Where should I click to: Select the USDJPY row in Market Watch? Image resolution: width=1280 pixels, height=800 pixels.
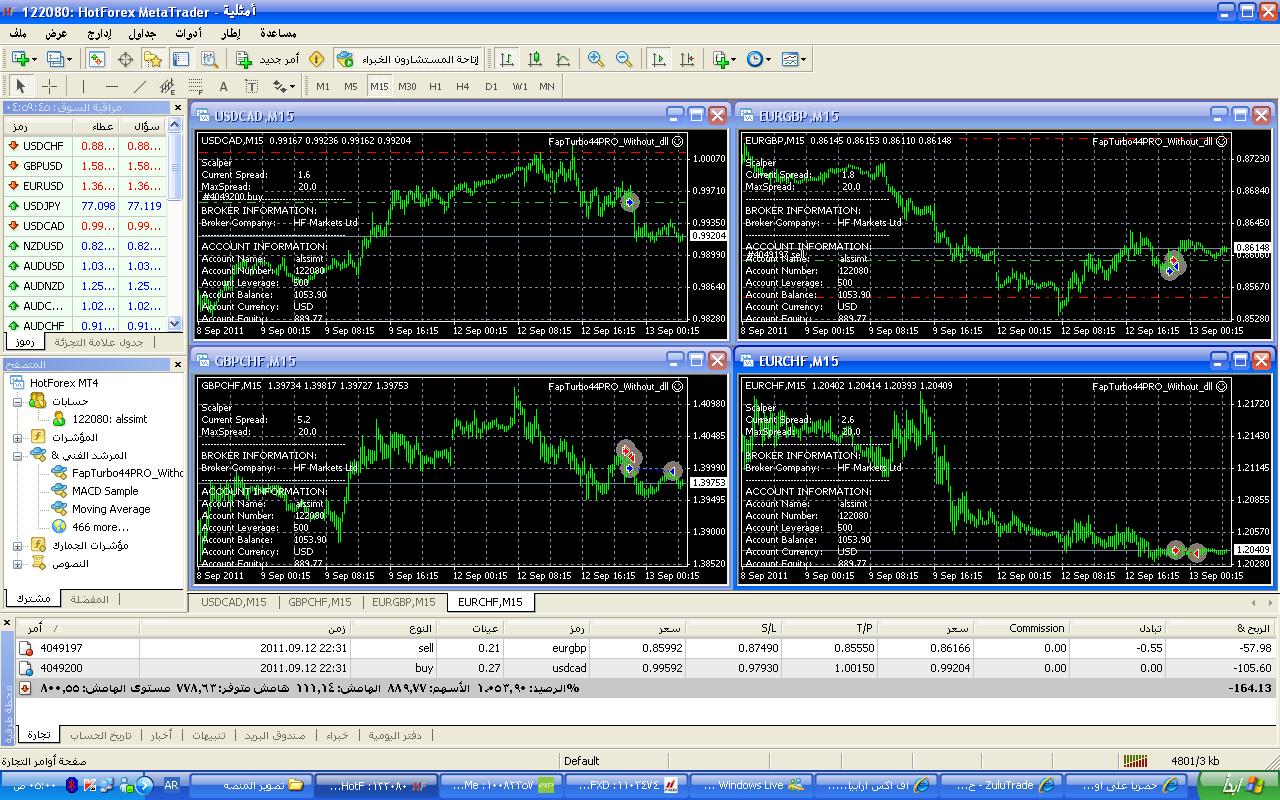(85, 206)
